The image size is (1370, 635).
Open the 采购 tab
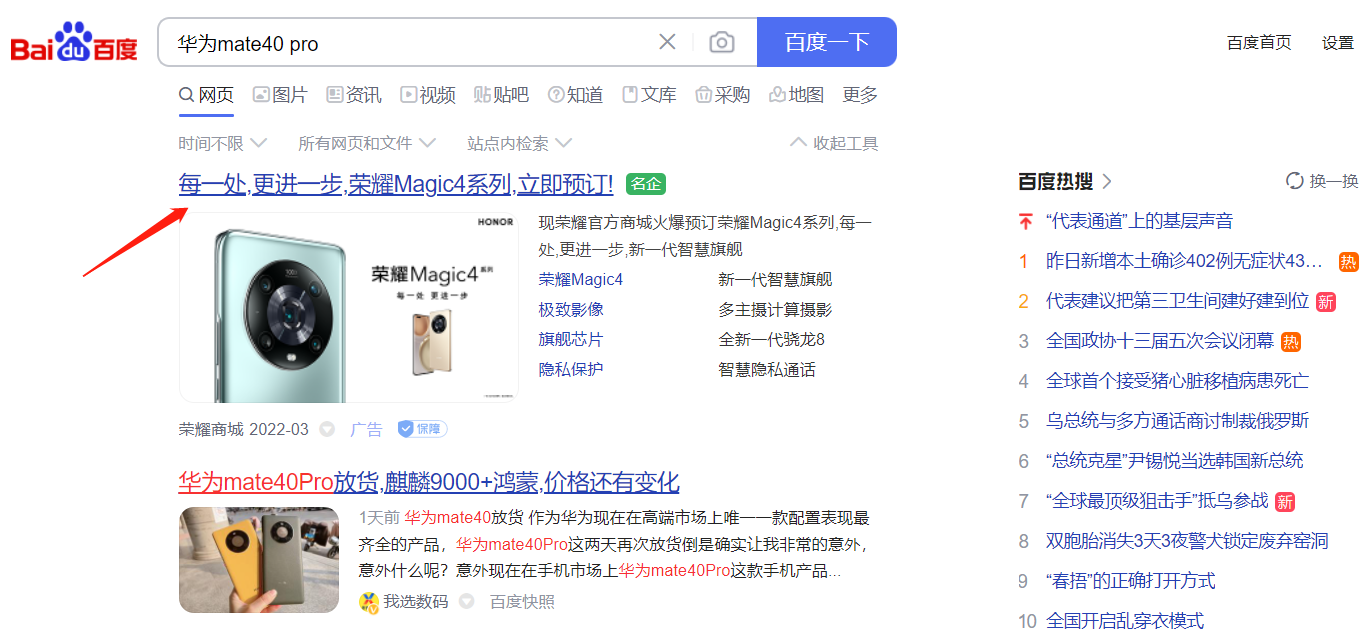(x=723, y=95)
